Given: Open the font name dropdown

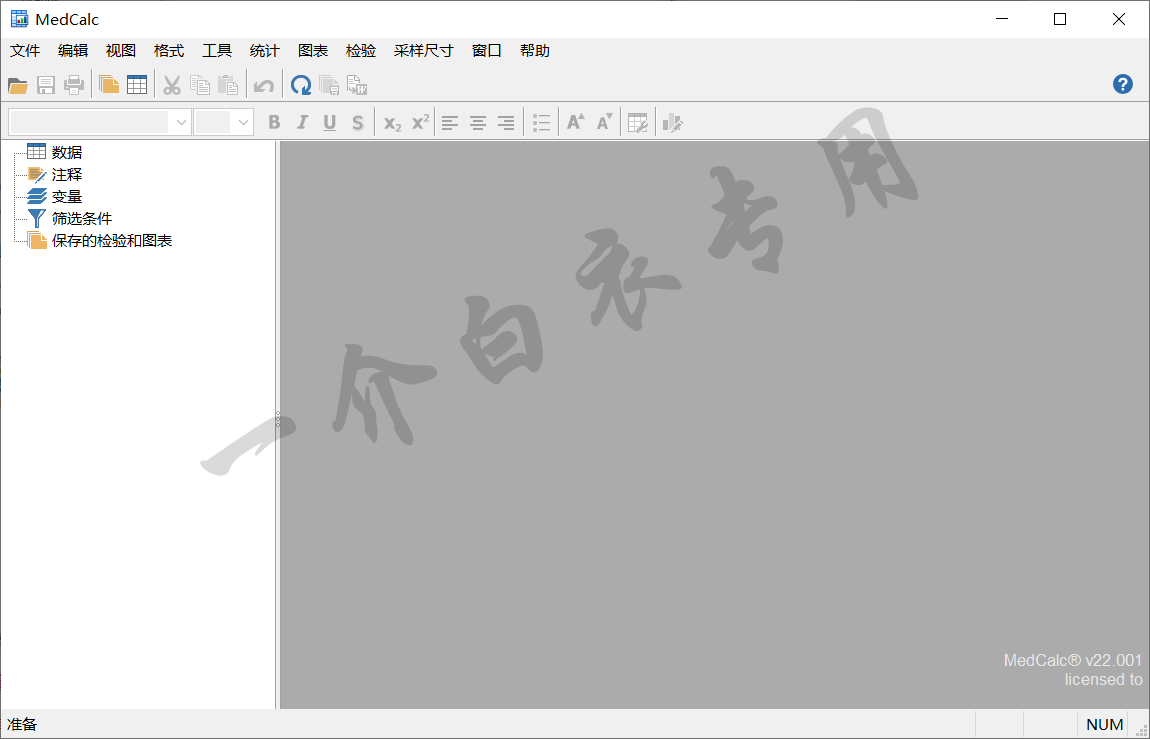Looking at the screenshot, I should coord(181,122).
